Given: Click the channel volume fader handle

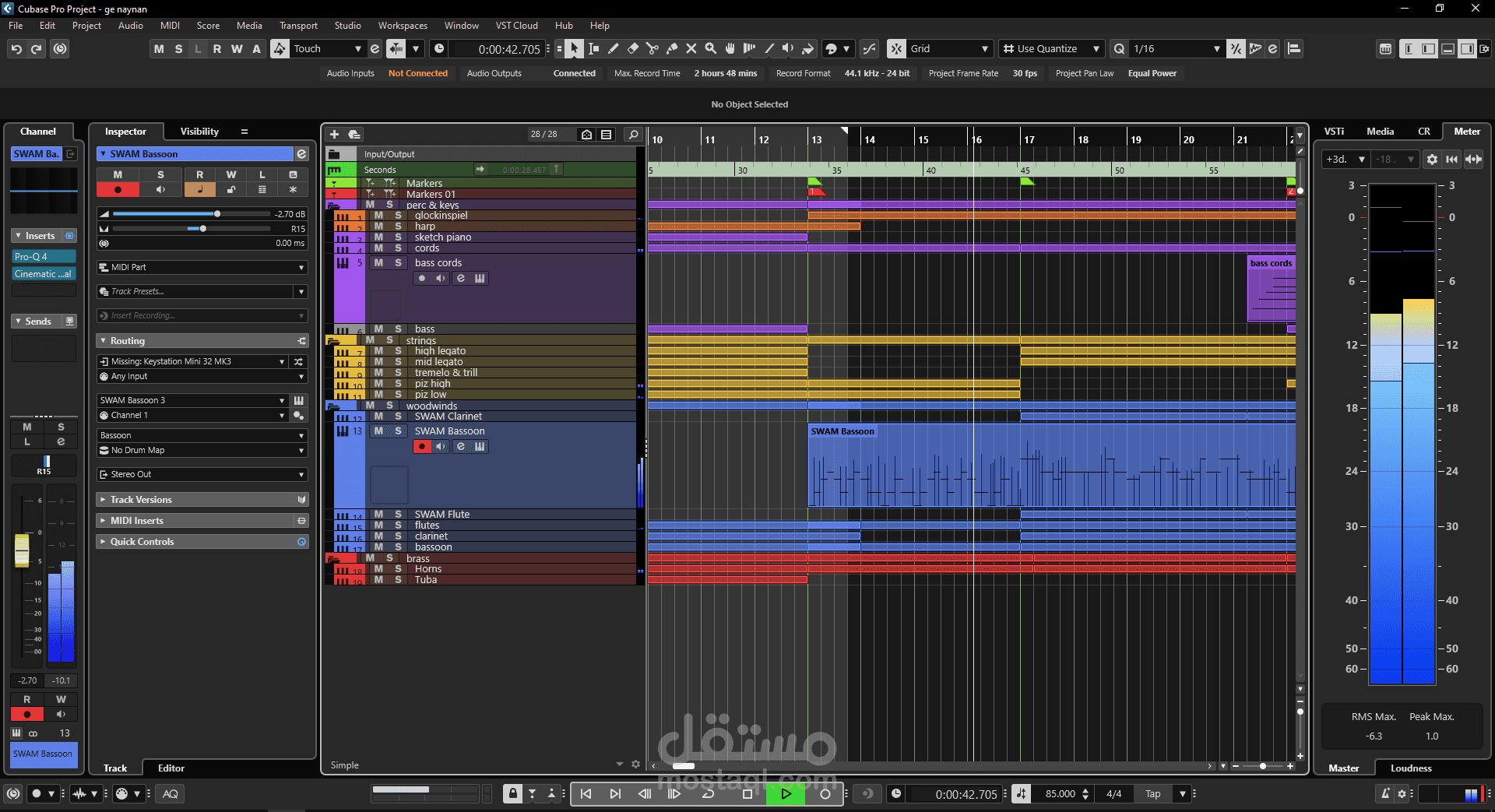Looking at the screenshot, I should coord(22,550).
